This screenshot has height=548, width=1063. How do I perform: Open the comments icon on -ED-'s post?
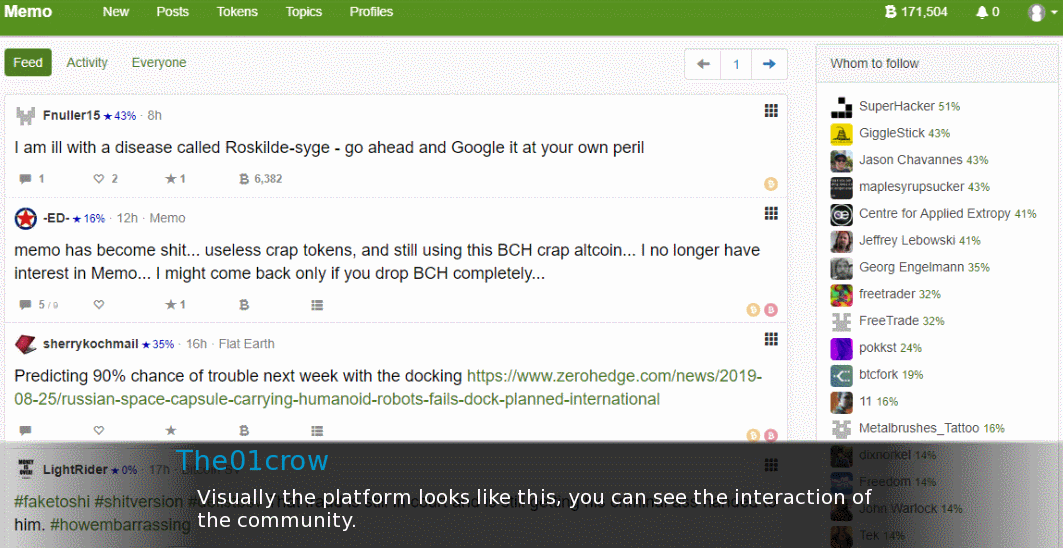(x=25, y=305)
